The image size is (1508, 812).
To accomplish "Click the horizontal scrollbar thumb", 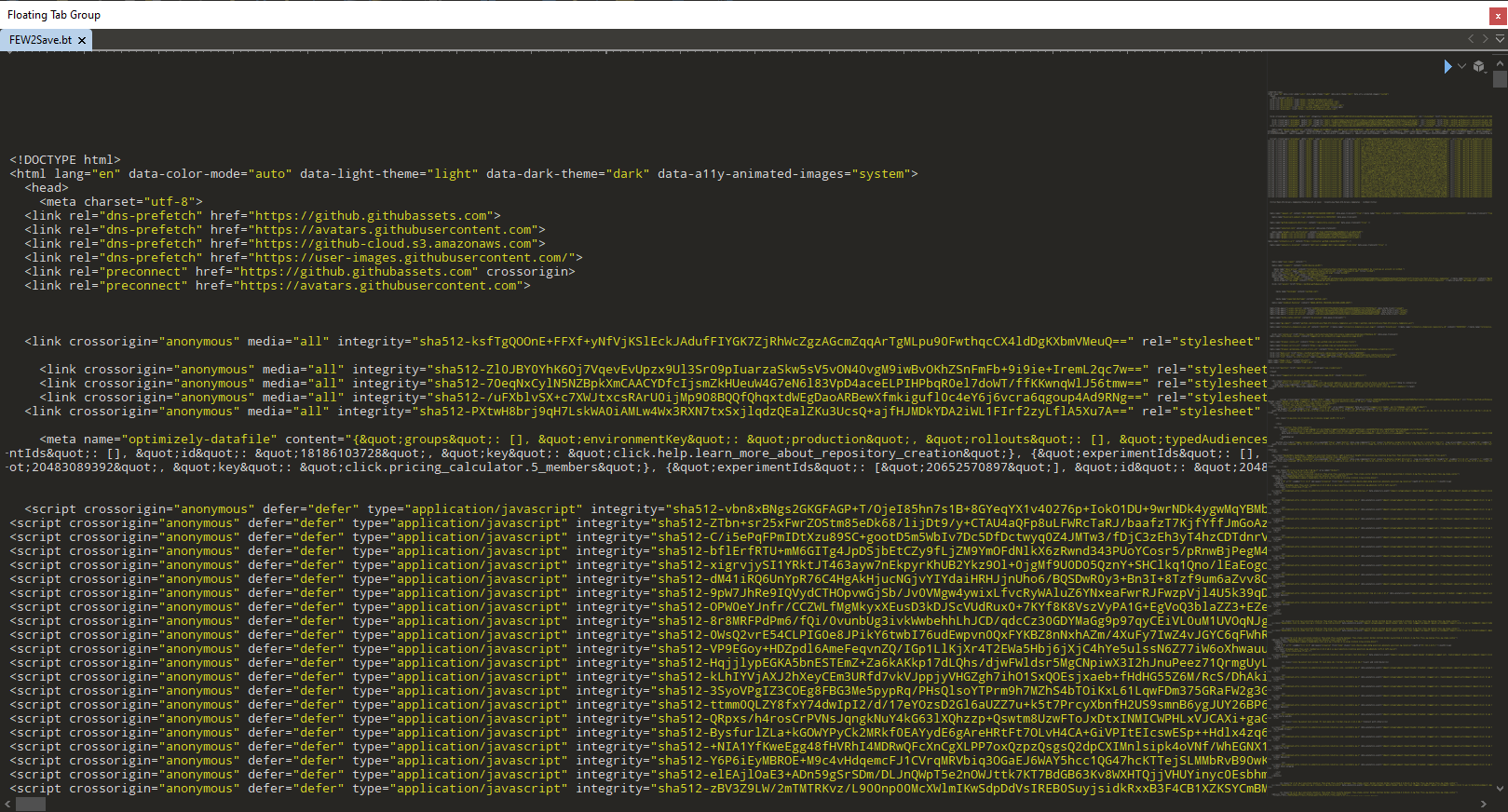I will pyautogui.click(x=31, y=804).
